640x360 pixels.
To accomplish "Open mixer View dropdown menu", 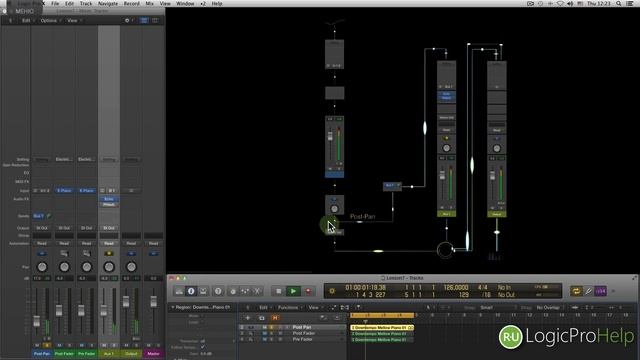I will 73,20.
